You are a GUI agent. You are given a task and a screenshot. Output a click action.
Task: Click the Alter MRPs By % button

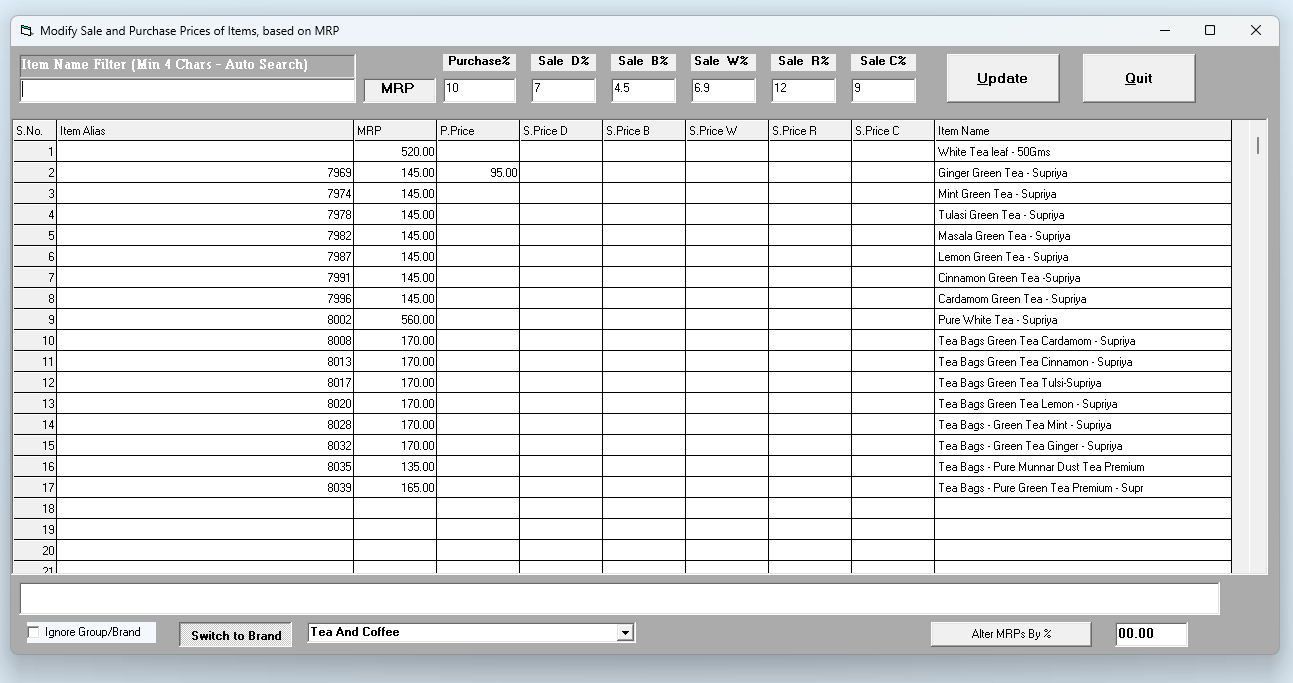[x=1011, y=634]
